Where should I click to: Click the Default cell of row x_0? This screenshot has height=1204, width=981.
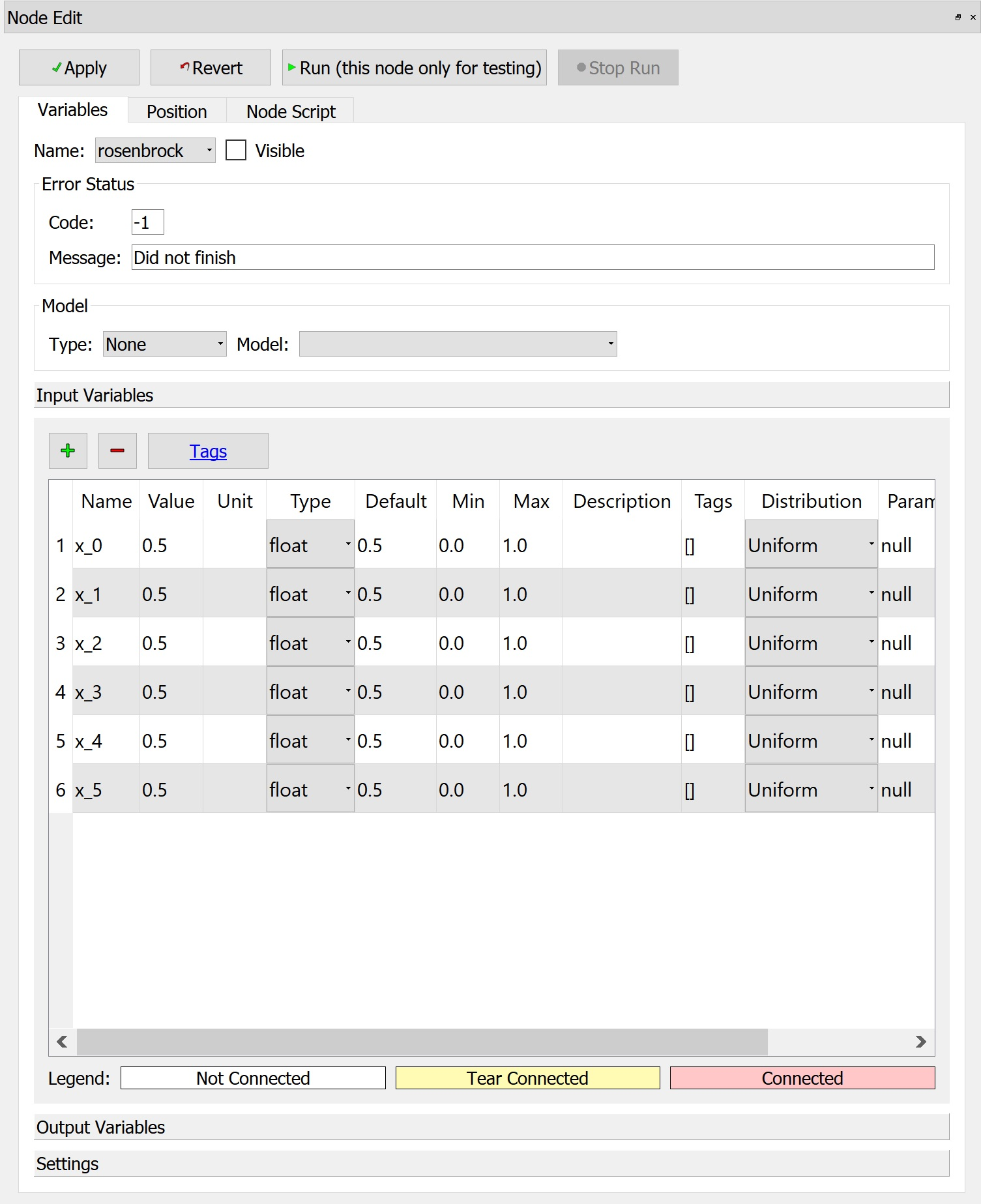[x=396, y=544]
